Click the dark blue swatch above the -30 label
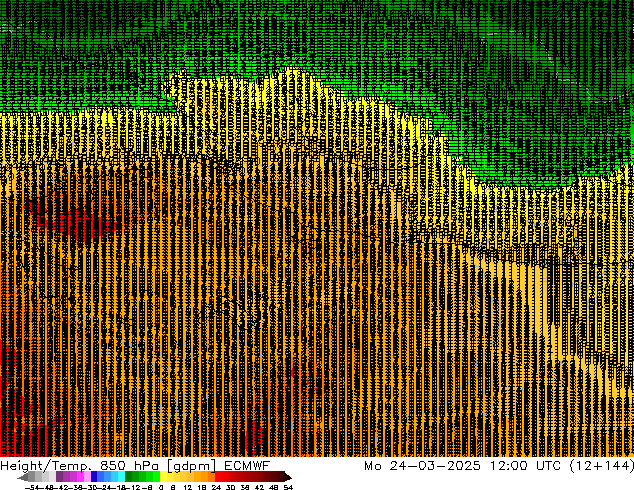 coord(94,477)
